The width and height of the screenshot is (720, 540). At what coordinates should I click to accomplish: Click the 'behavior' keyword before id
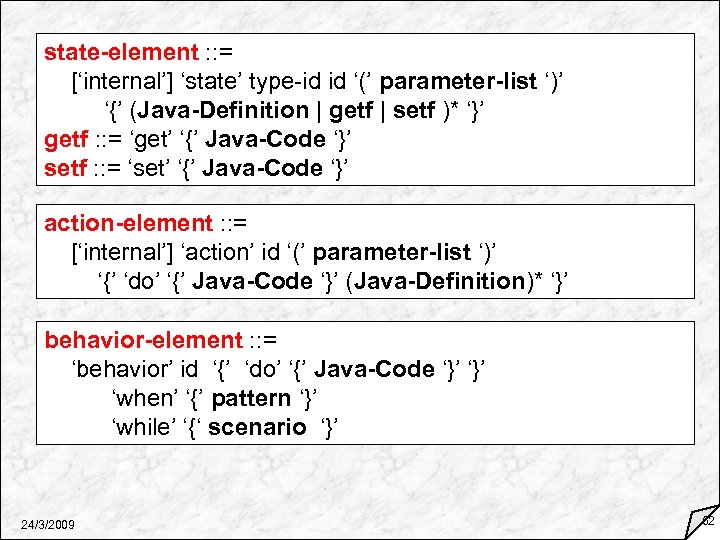coord(122,369)
